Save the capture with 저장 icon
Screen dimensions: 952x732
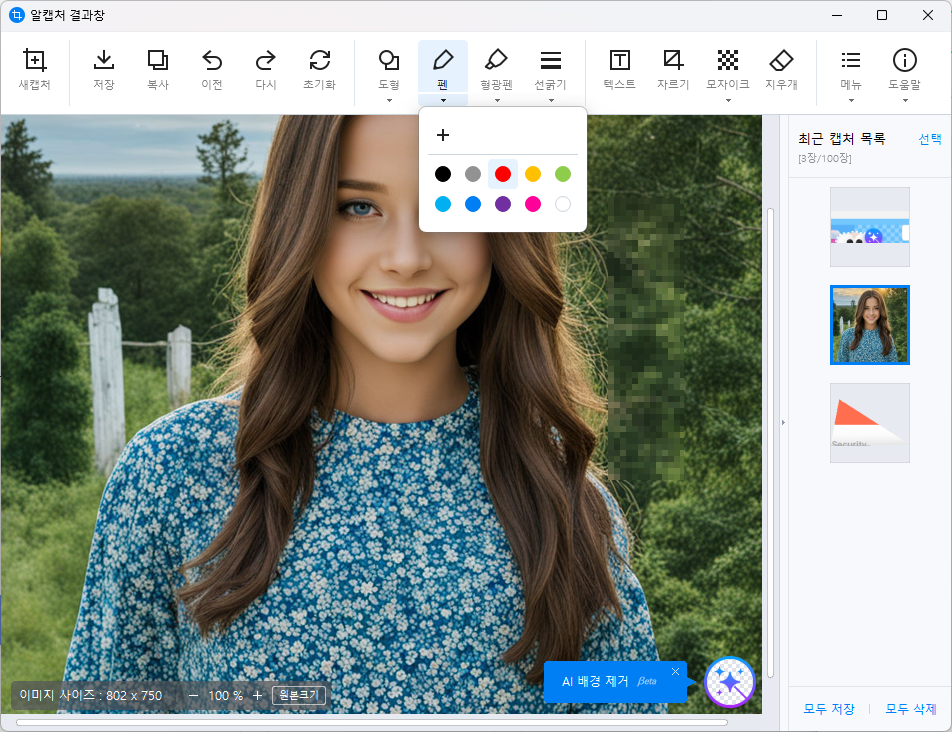pyautogui.click(x=103, y=61)
